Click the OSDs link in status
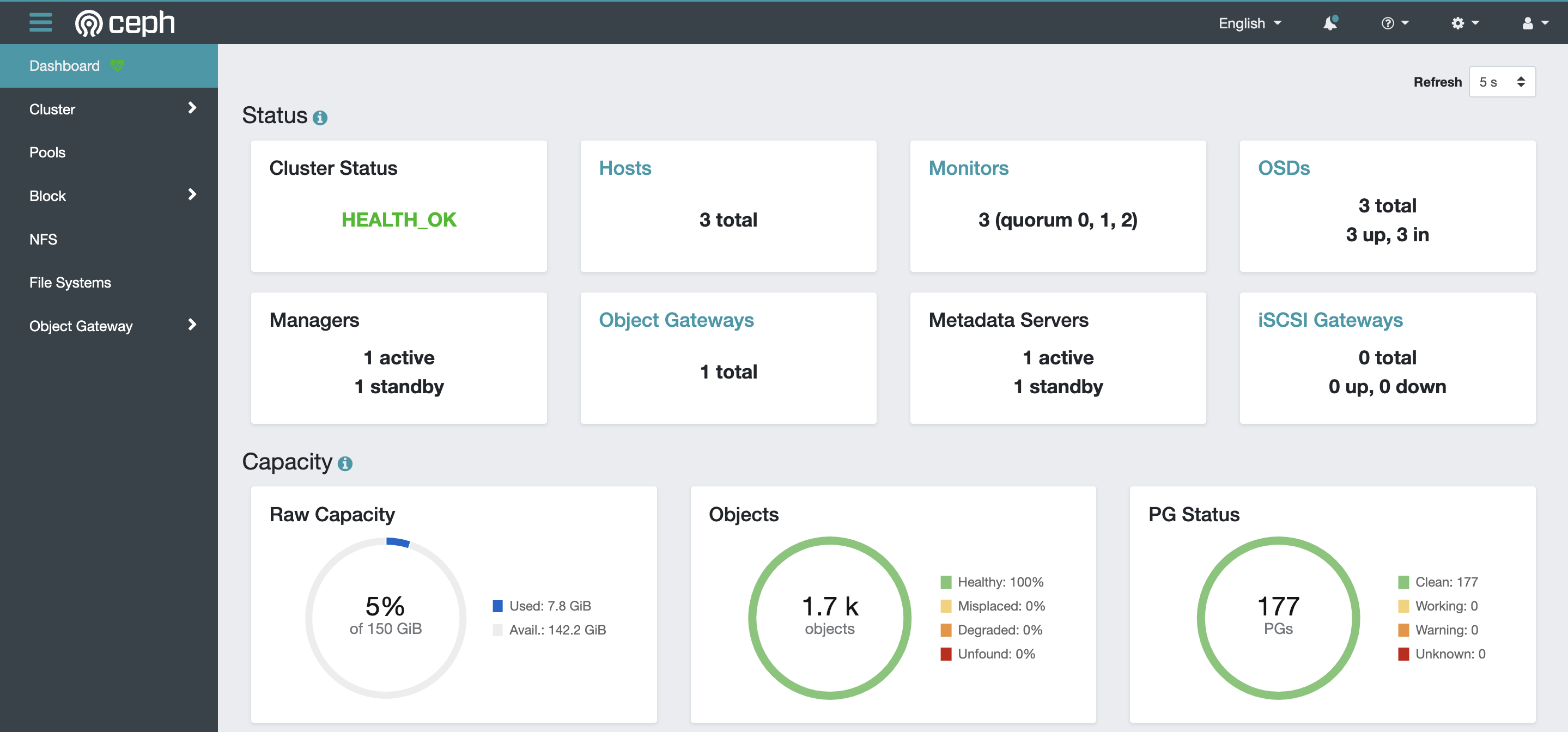Viewport: 1568px width, 732px height. click(x=1285, y=168)
